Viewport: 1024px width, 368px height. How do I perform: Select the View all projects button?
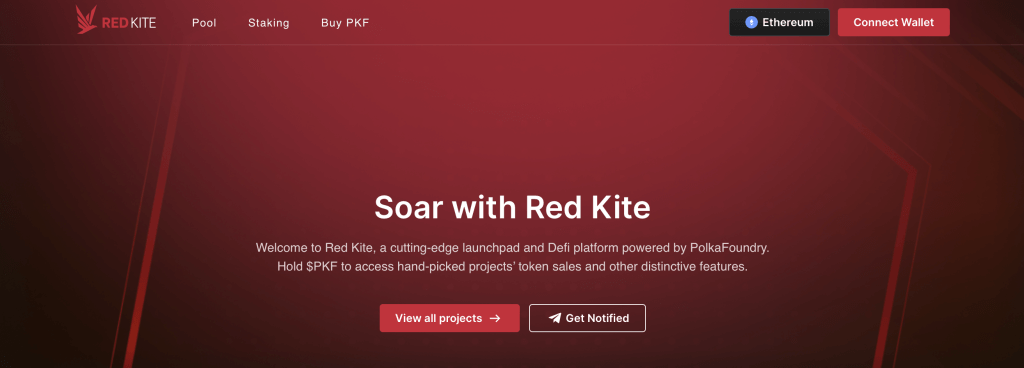(449, 318)
